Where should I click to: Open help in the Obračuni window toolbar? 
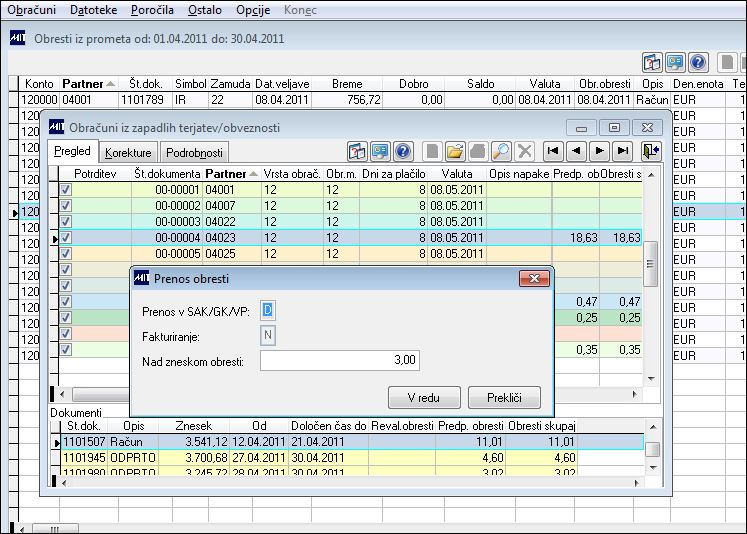click(x=403, y=151)
